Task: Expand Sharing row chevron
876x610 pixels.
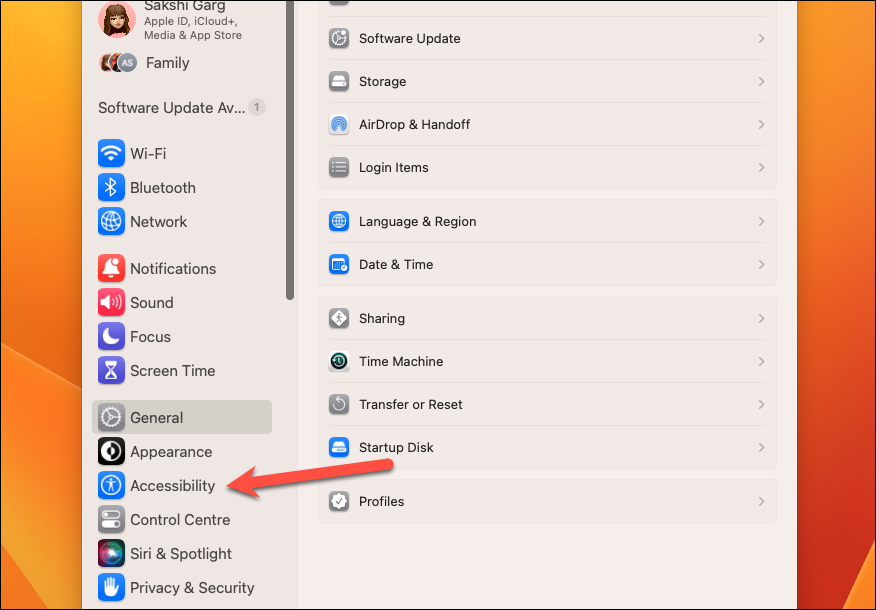Action: (761, 318)
